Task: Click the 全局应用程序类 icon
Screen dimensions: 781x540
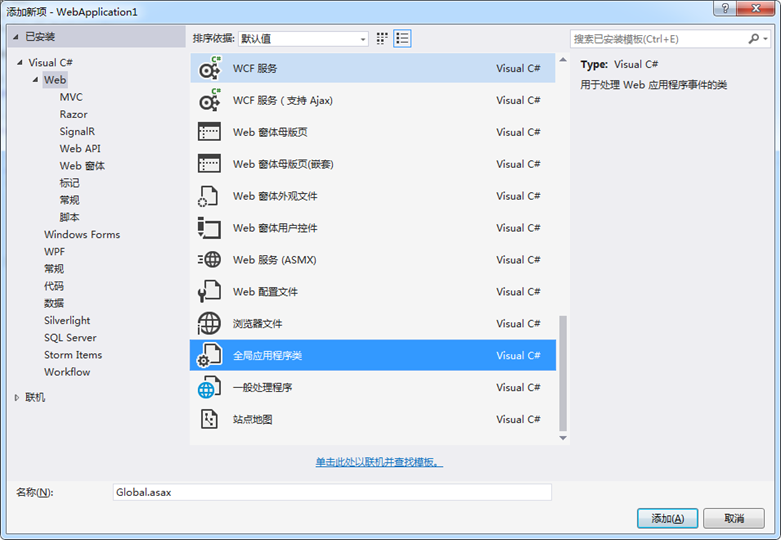Action: pyautogui.click(x=209, y=355)
